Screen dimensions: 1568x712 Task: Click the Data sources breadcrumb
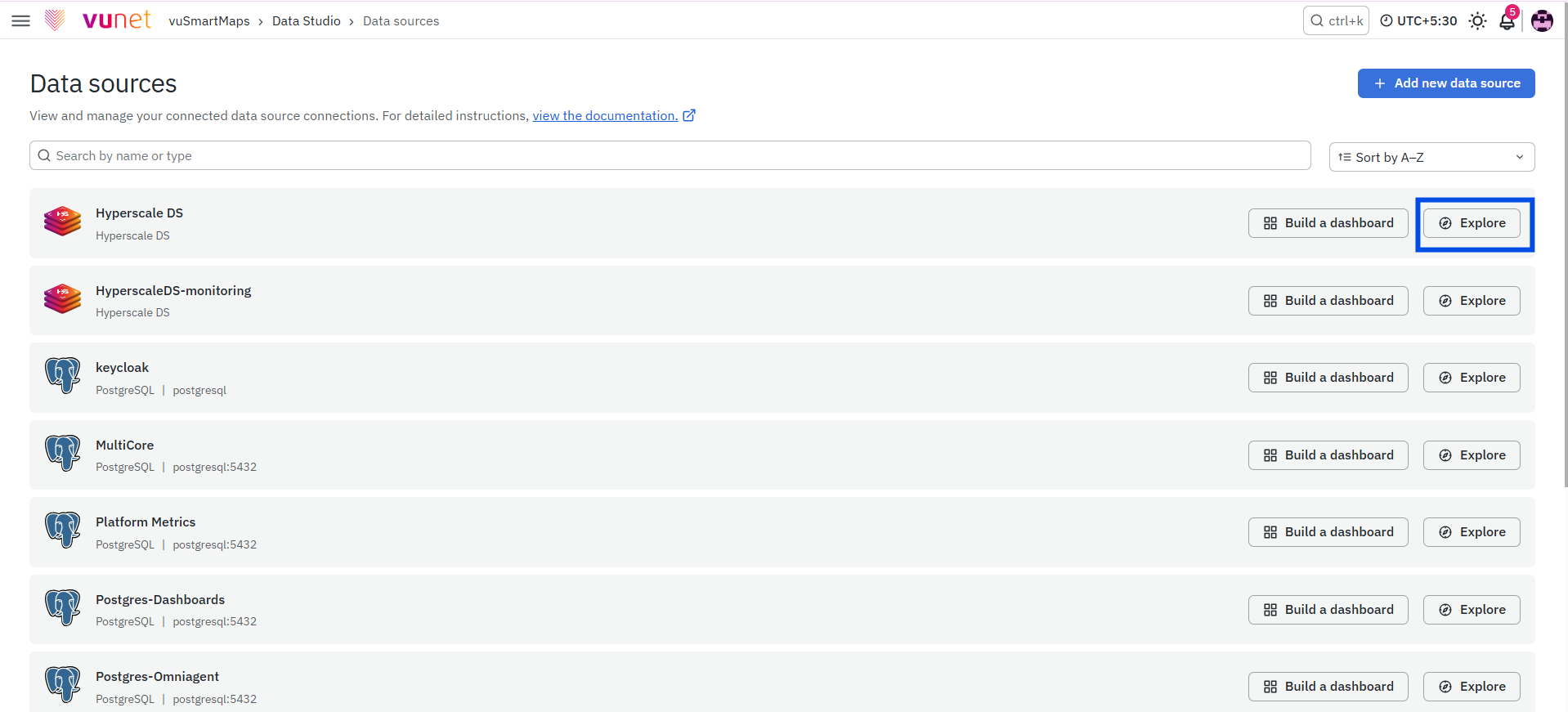[401, 21]
